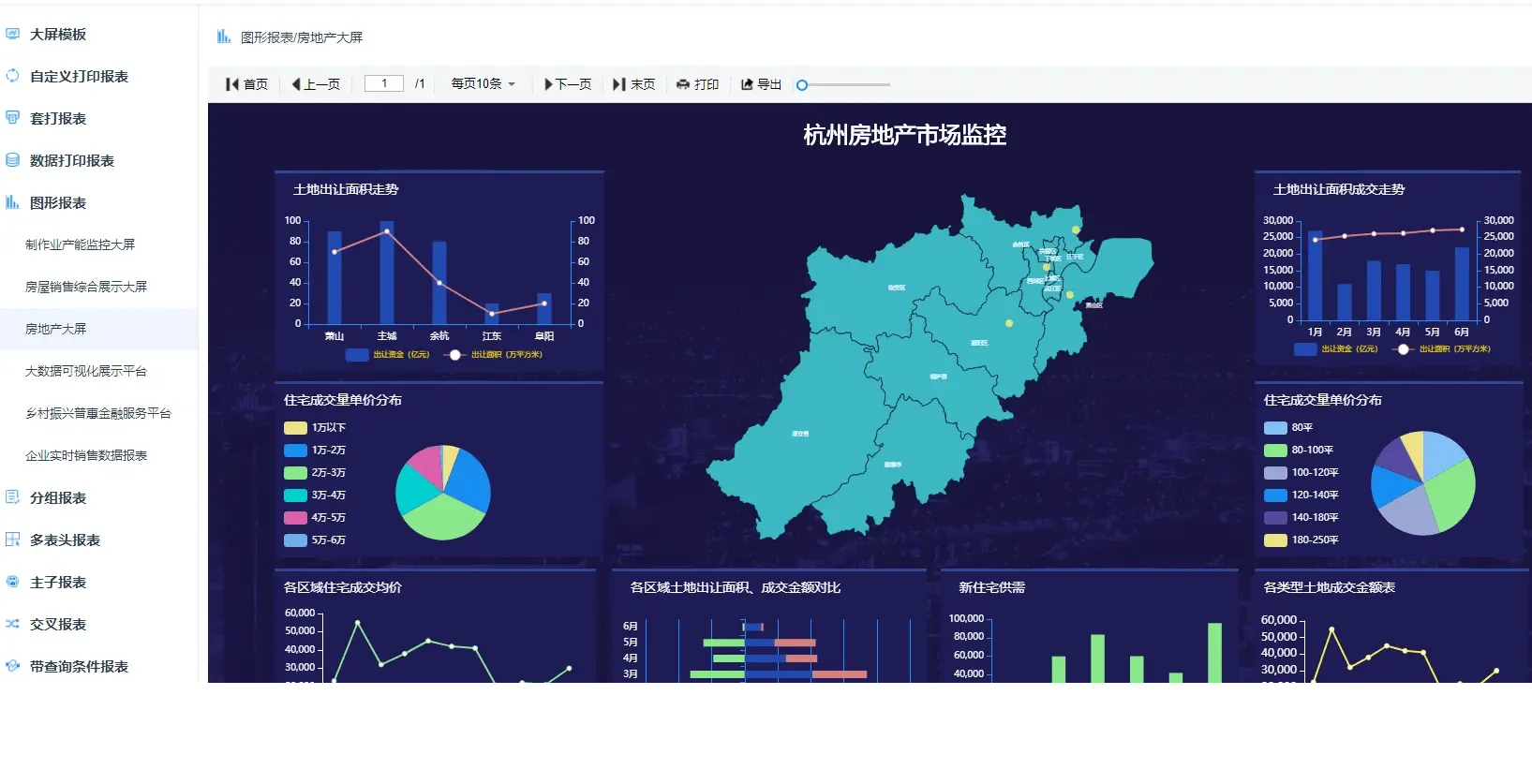Open the 每页10条 page size dropdown
The height and width of the screenshot is (784, 1532).
483,84
